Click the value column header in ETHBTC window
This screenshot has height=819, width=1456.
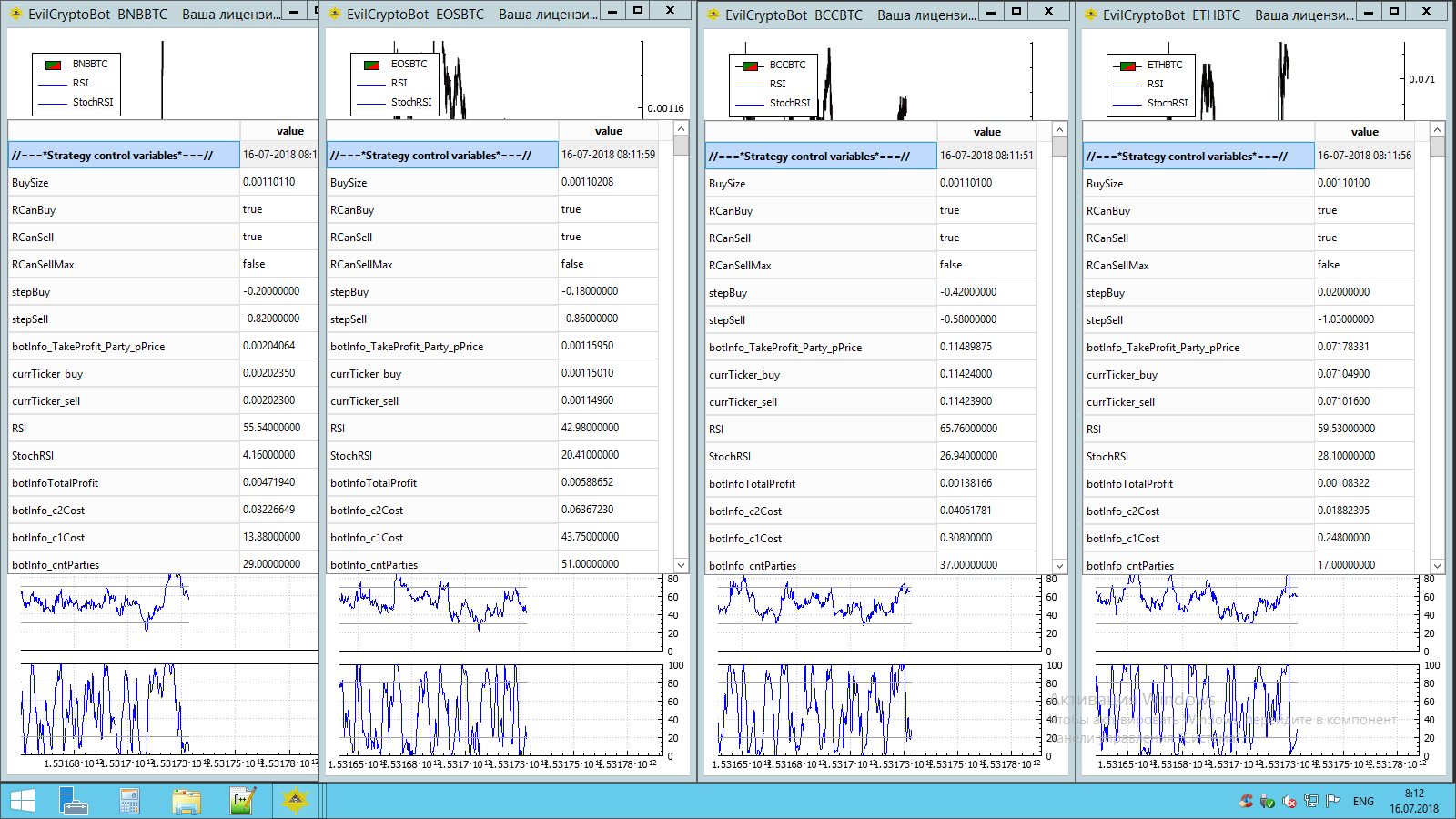pos(1364,132)
